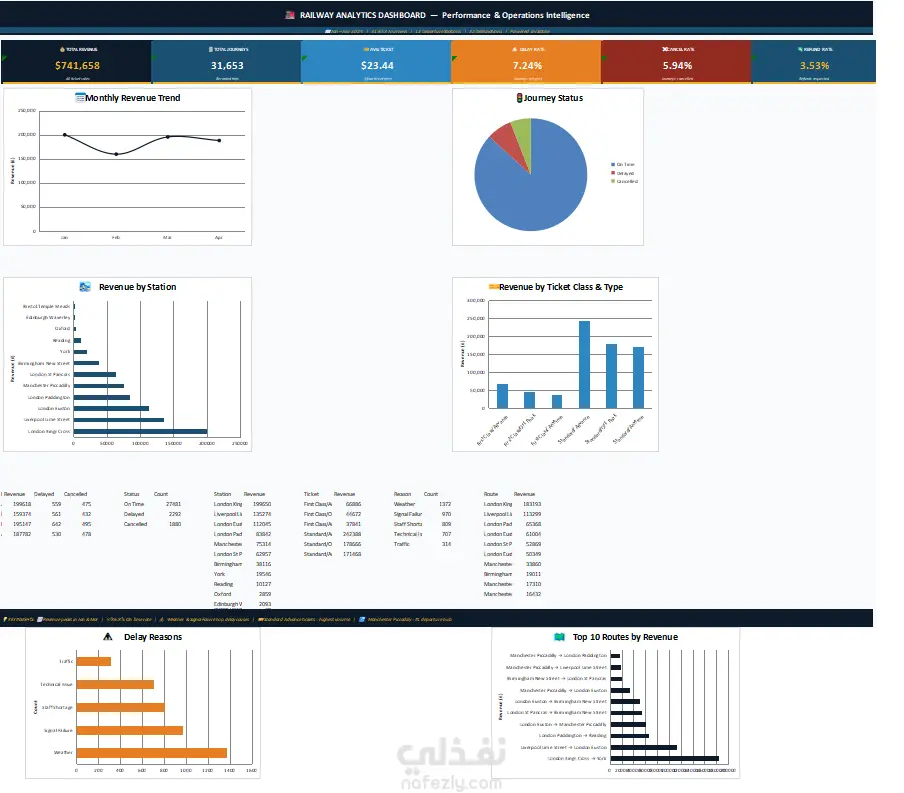Image resolution: width=904 pixels, height=793 pixels.
Task: Click the On Time cell in Status table
Action: [x=134, y=504]
